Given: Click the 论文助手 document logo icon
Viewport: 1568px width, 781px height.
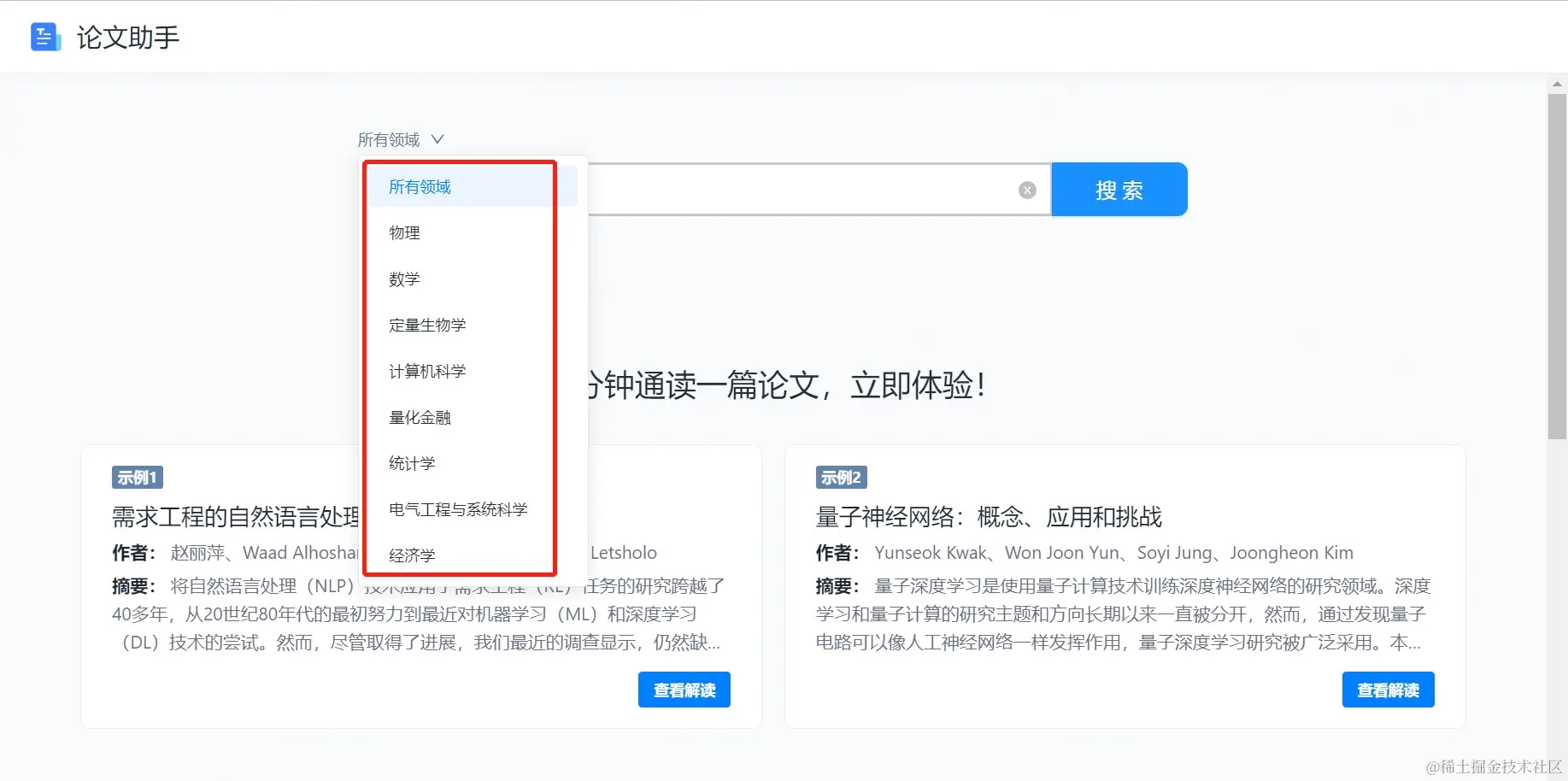Looking at the screenshot, I should tap(45, 37).
